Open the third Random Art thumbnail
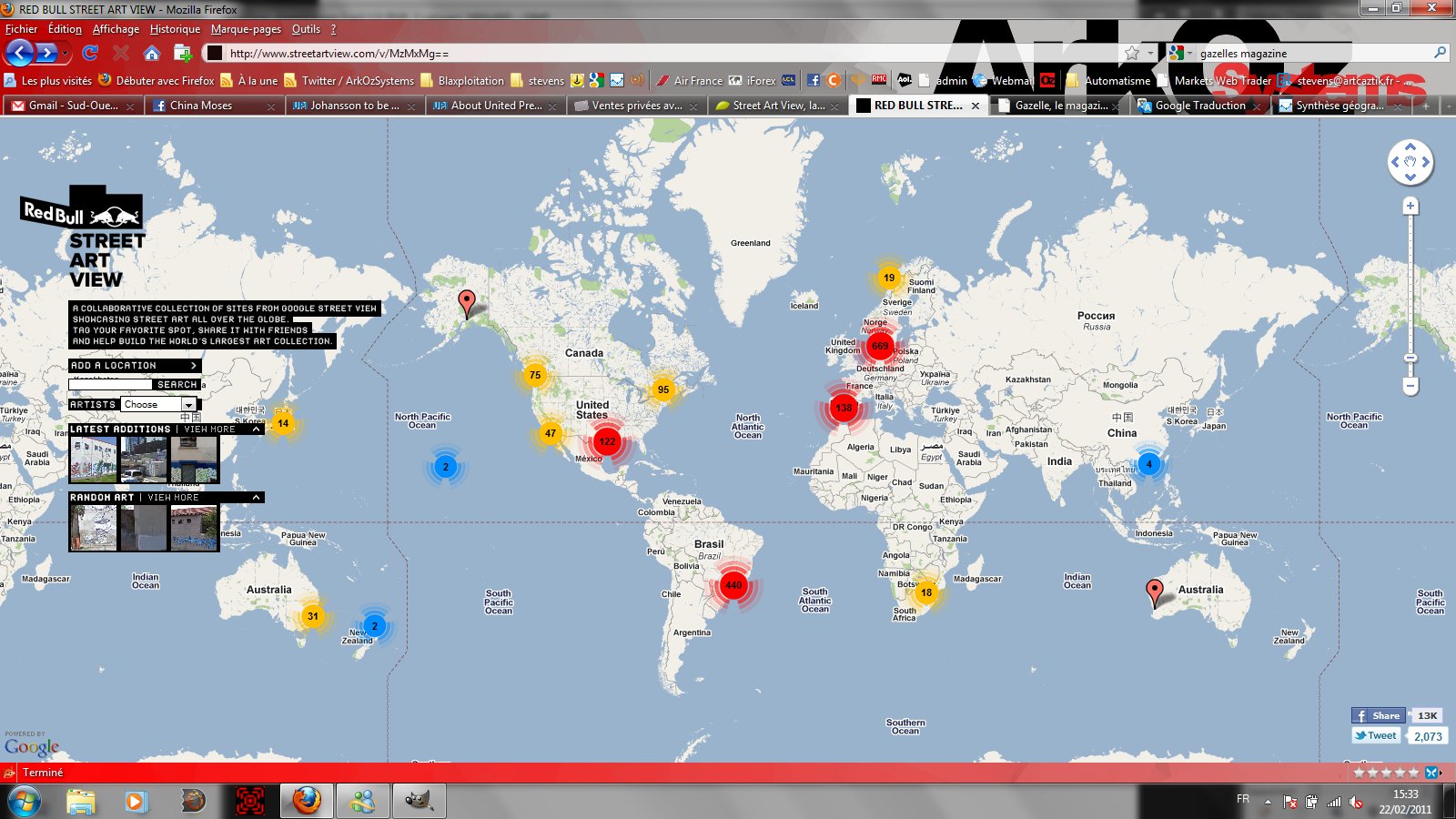Screen dimensions: 1456x819 [195, 528]
